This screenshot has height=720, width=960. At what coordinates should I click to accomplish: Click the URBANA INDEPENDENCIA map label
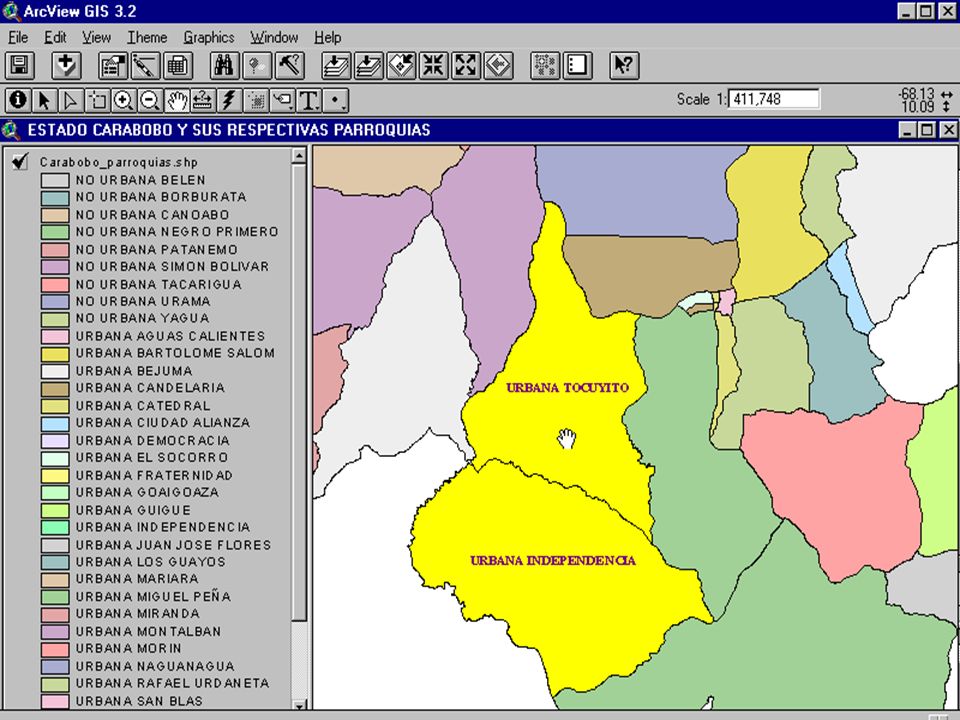click(x=553, y=560)
